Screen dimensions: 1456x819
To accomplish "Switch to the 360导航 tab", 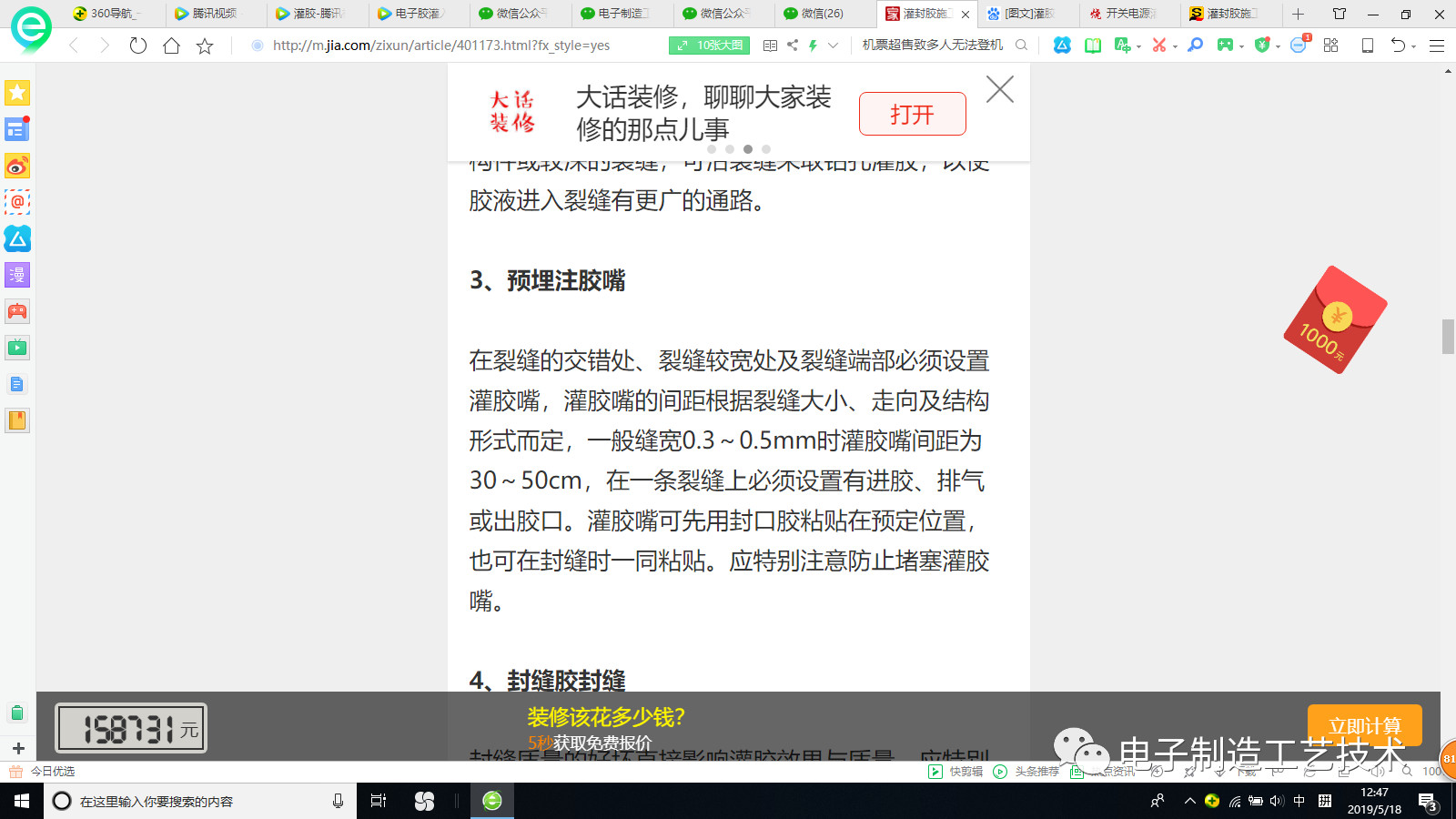I will pos(114,14).
